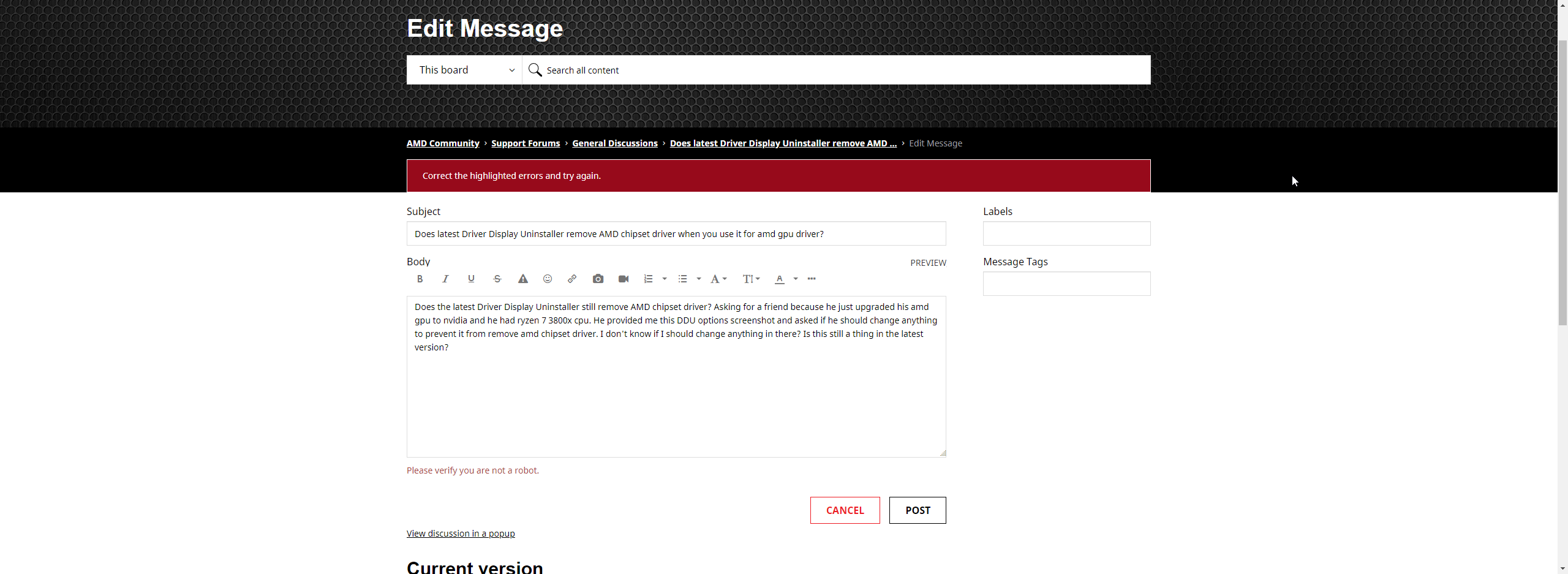Click the 'Search all content' search box

point(836,70)
